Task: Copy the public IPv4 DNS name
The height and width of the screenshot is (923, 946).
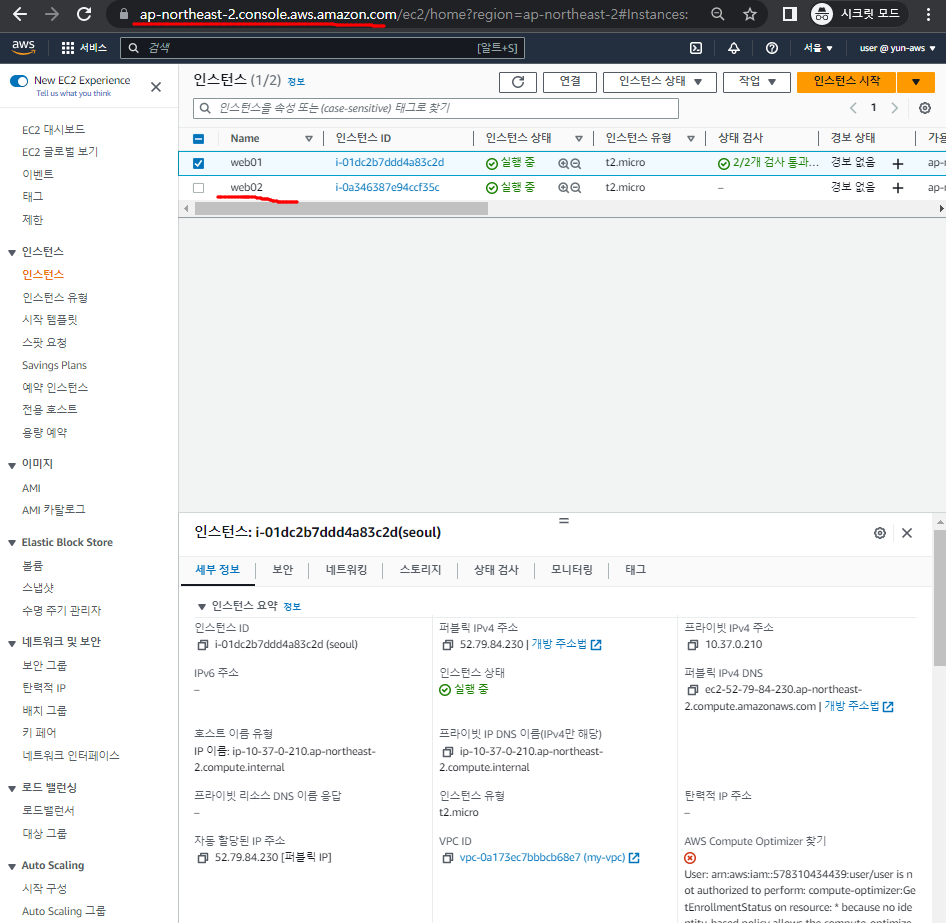Action: click(693, 690)
